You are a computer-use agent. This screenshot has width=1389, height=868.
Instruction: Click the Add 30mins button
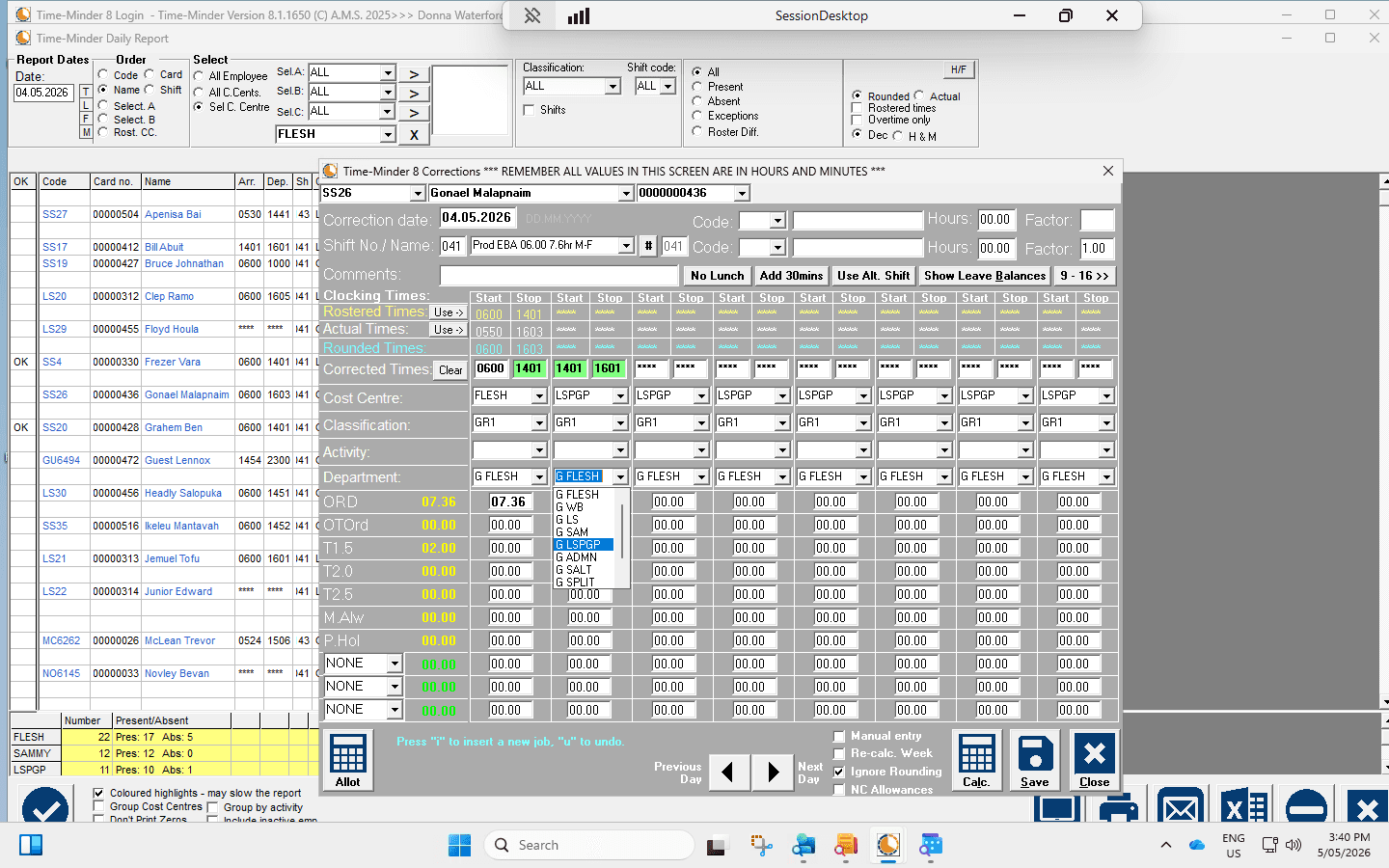coord(792,276)
